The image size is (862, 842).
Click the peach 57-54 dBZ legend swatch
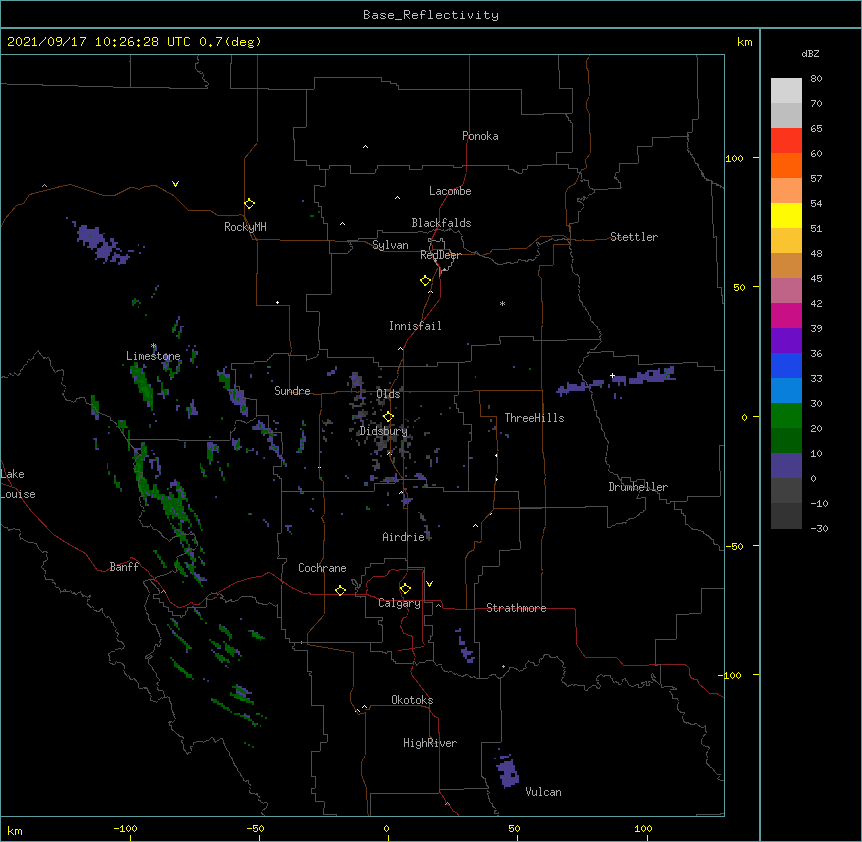pos(786,191)
